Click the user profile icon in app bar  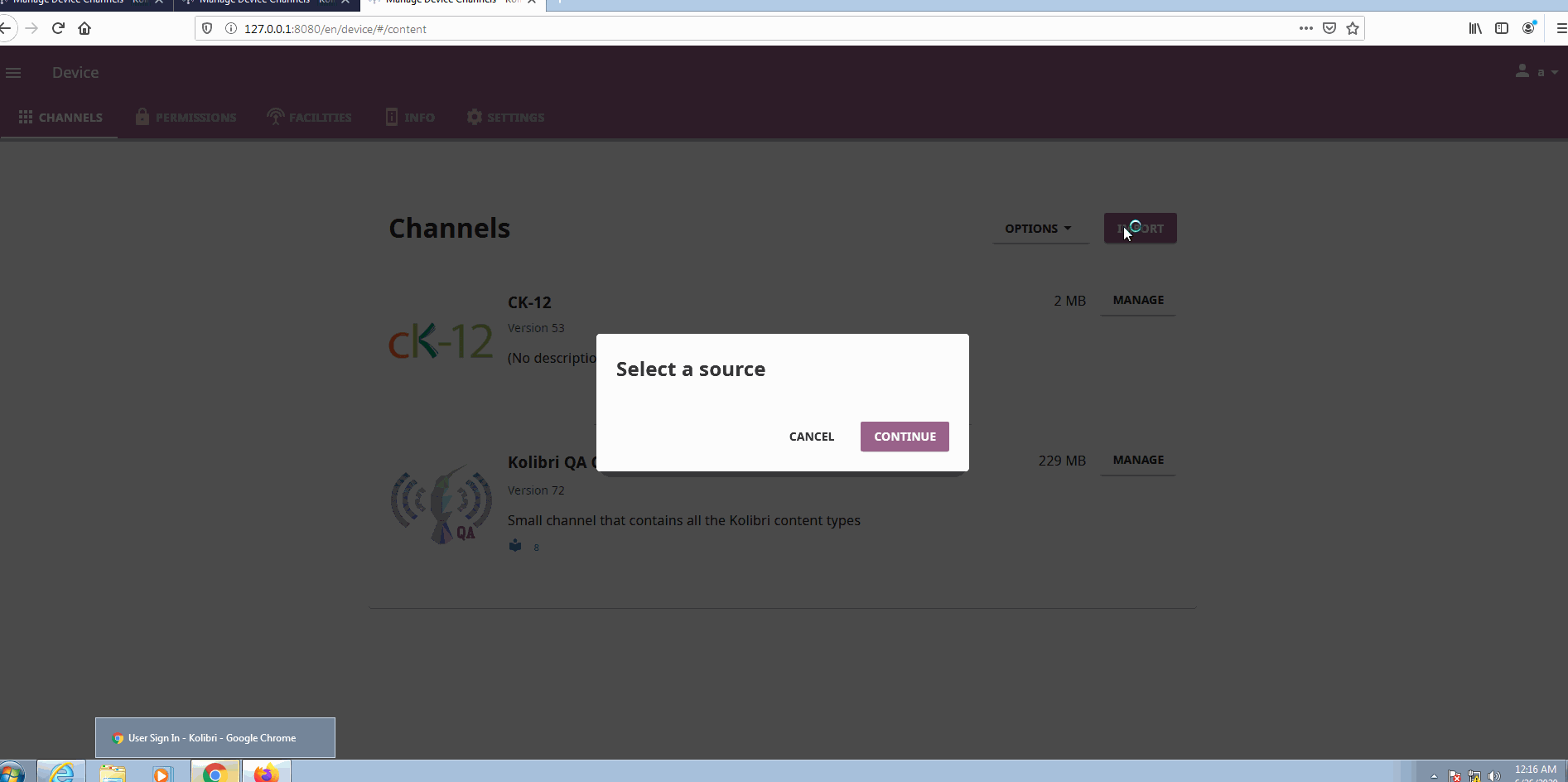click(1522, 71)
